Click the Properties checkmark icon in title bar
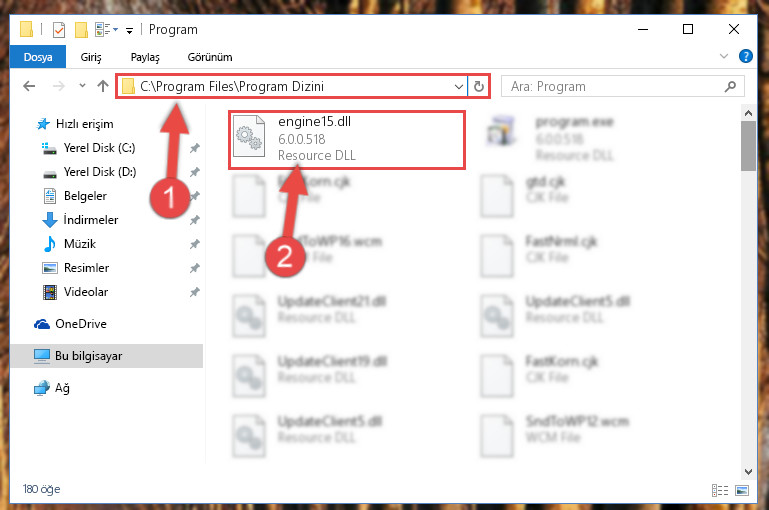 point(59,29)
